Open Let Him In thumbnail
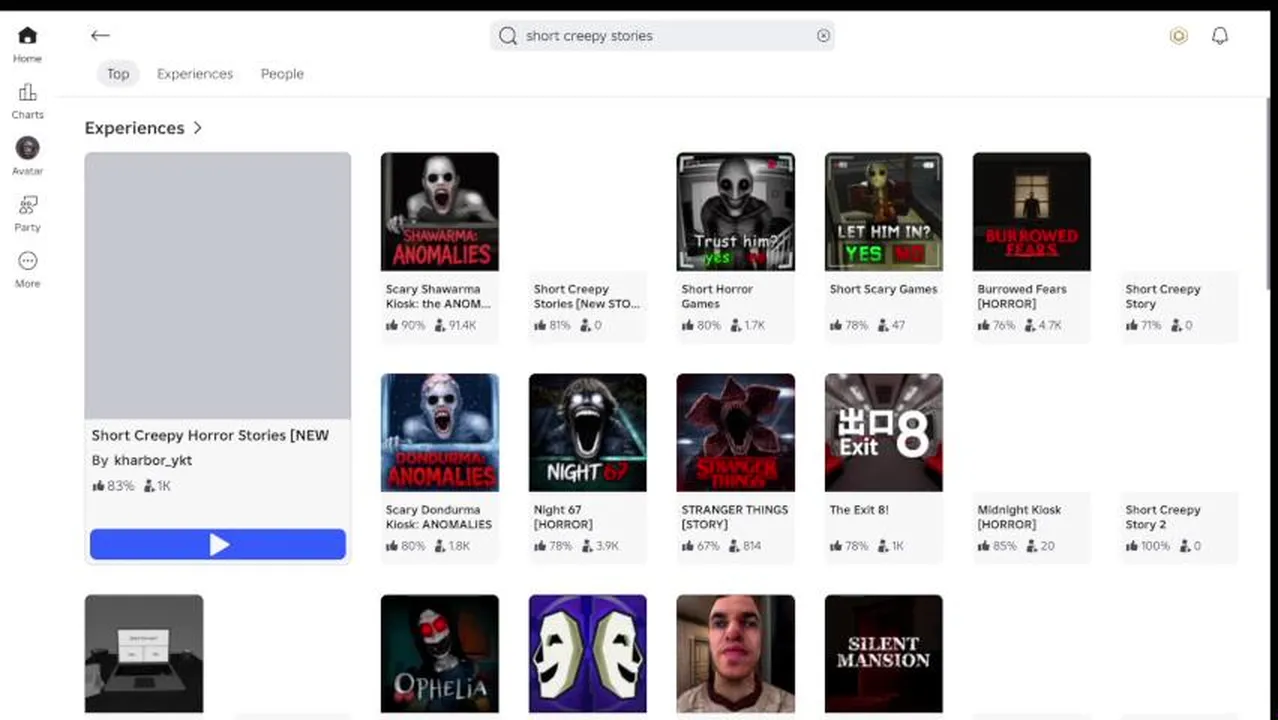This screenshot has height=720, width=1278. pyautogui.click(x=884, y=211)
